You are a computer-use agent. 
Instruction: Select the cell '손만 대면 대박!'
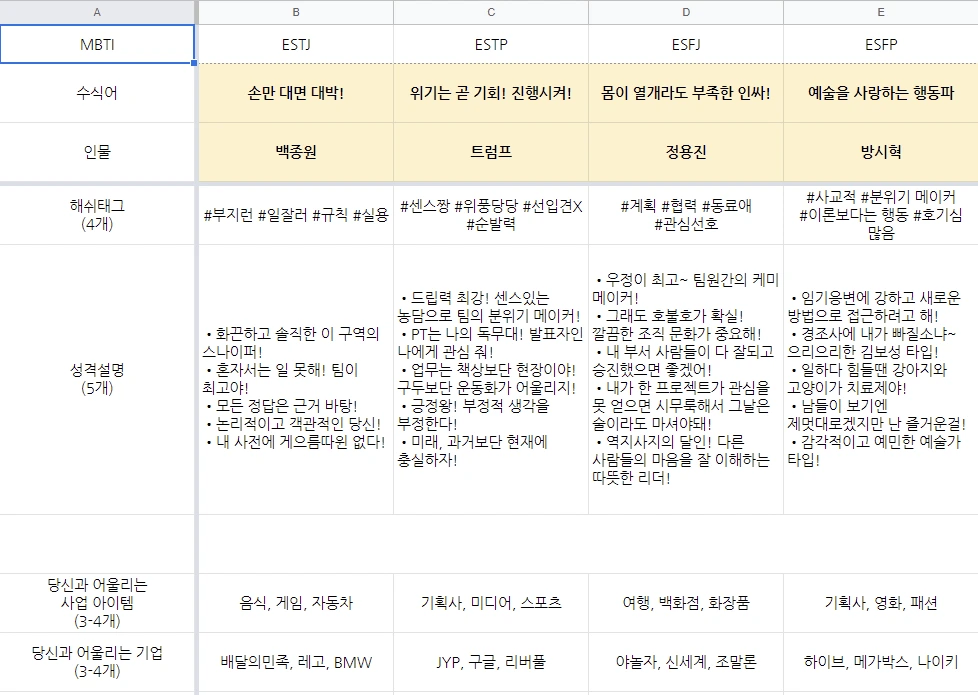click(x=296, y=93)
